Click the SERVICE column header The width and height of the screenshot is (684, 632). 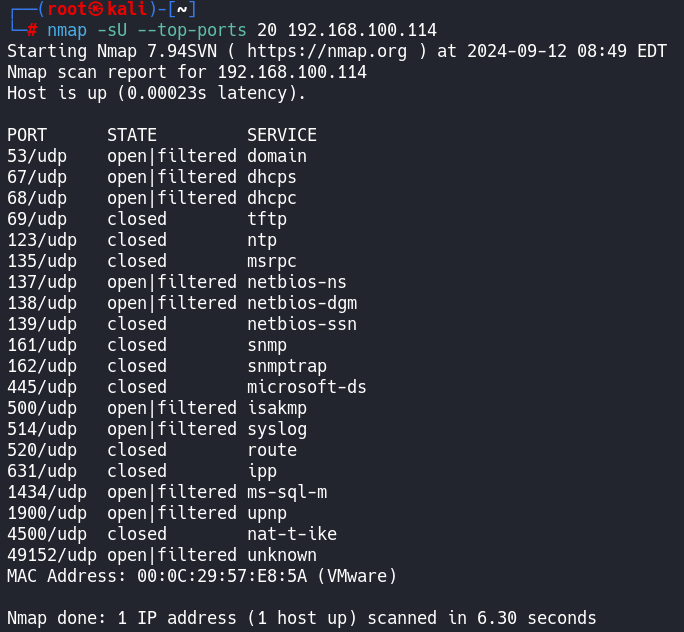pyautogui.click(x=282, y=135)
